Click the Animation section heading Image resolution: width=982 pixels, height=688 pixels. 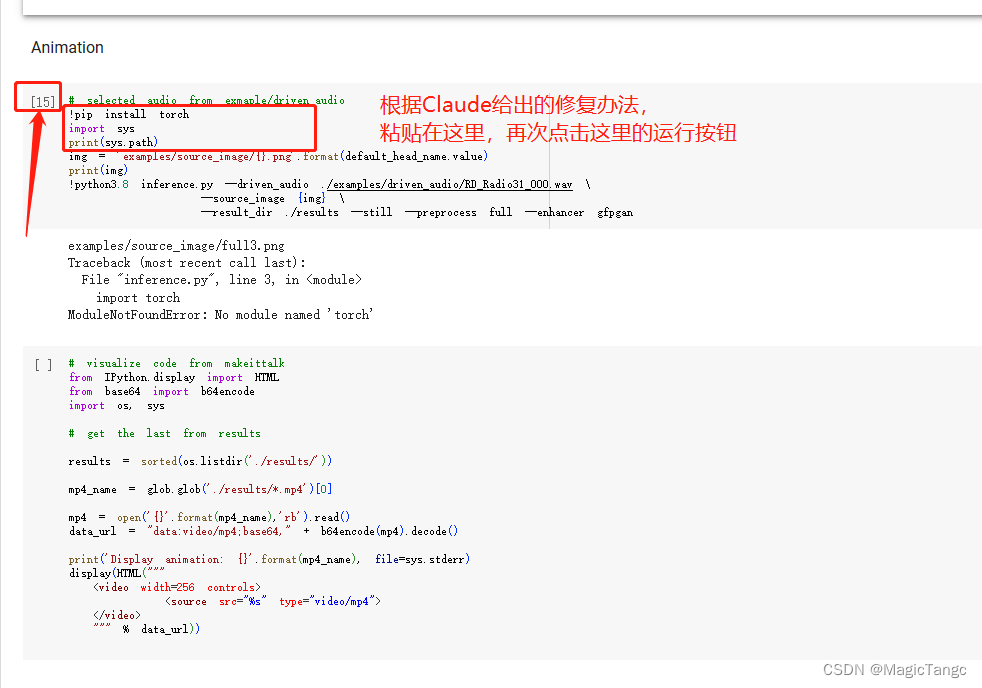(67, 48)
